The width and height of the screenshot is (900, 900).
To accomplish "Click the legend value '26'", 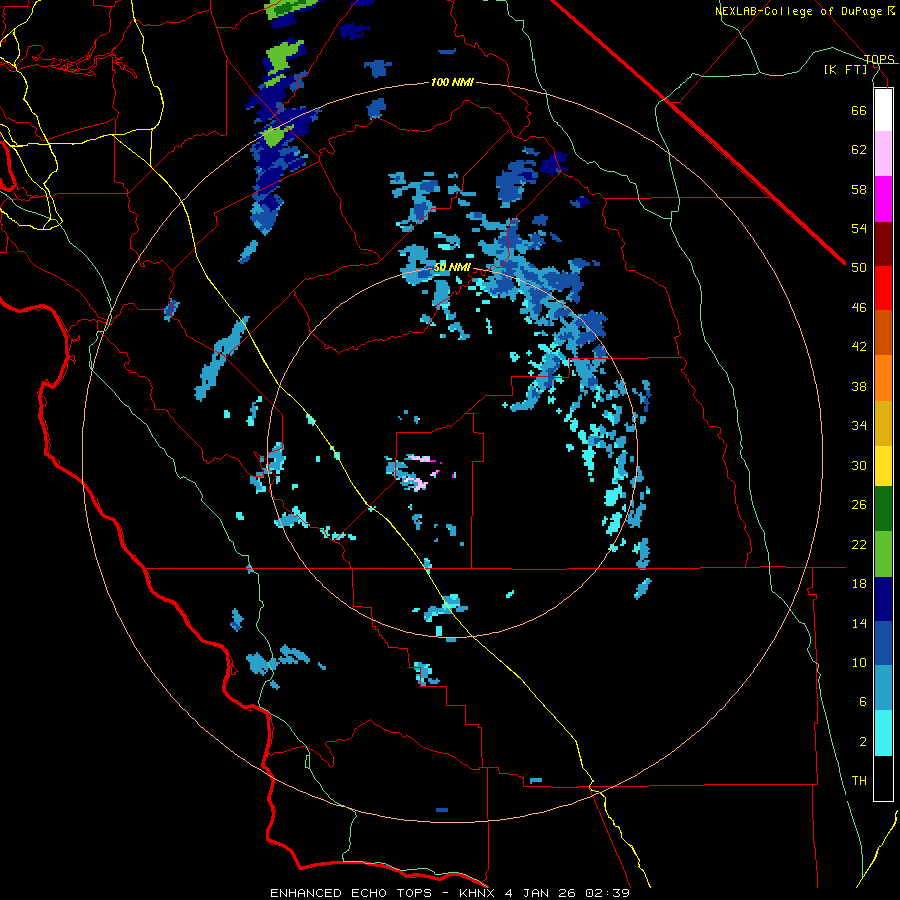I will [x=859, y=505].
